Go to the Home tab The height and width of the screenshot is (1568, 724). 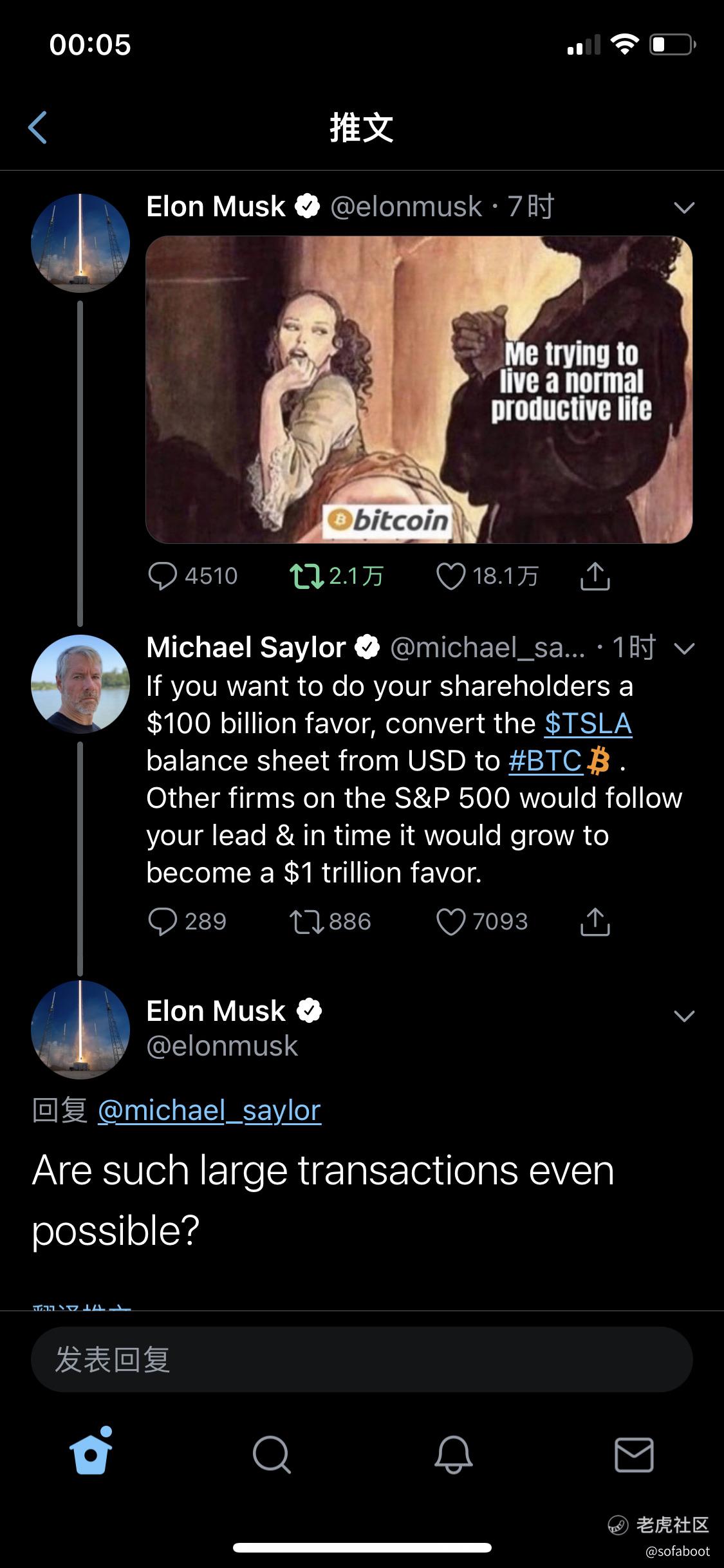pyautogui.click(x=91, y=1455)
